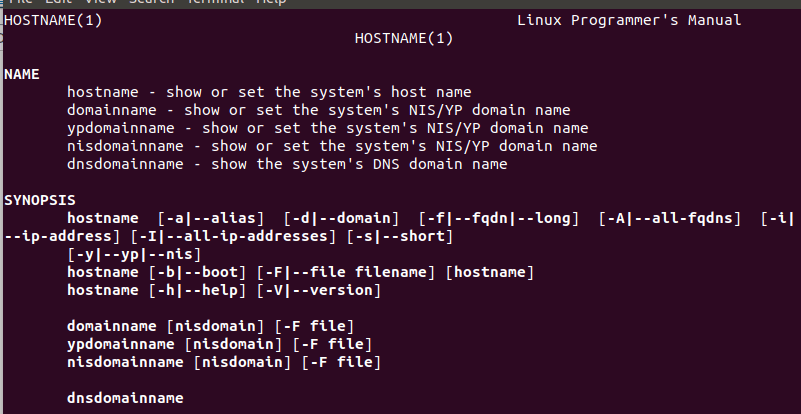Image resolution: width=801 pixels, height=414 pixels.
Task: Click the [-F|--file filename] option text
Action: pos(346,272)
